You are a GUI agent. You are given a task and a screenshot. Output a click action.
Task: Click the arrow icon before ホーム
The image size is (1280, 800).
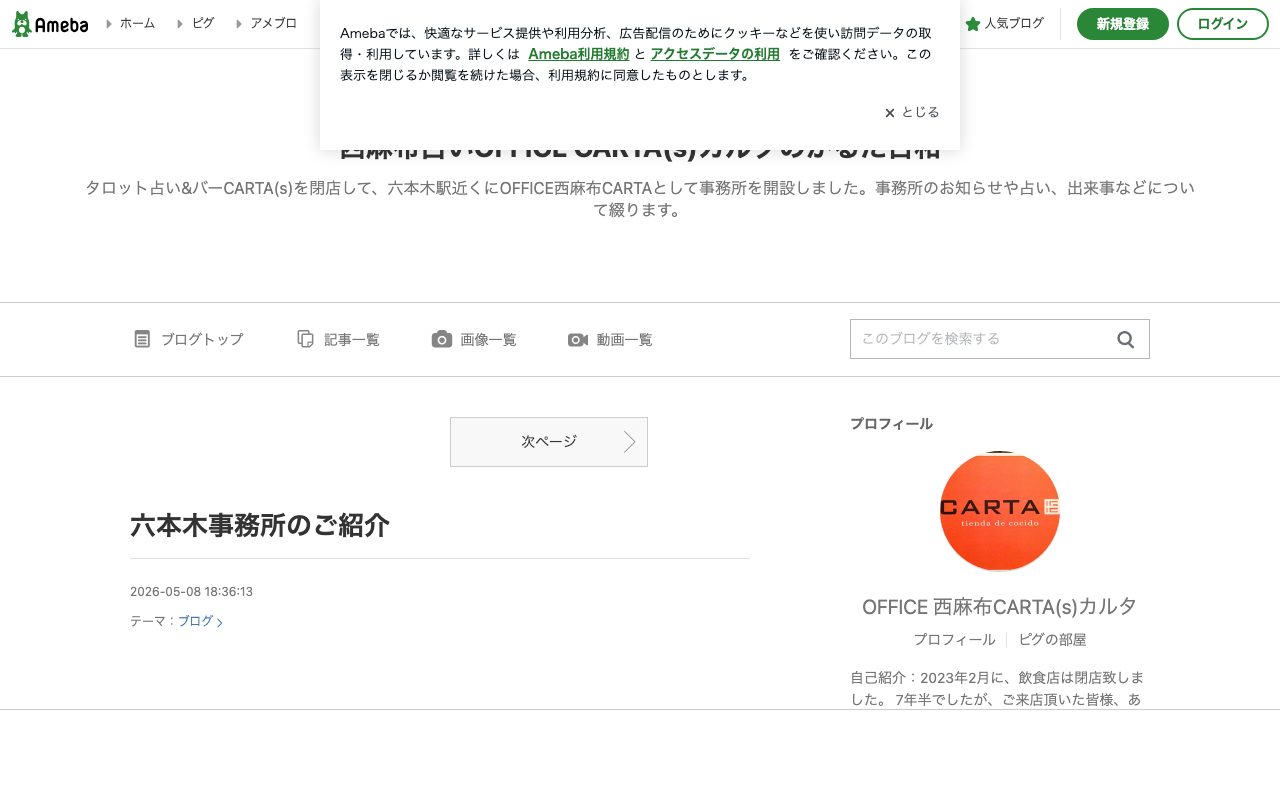point(109,23)
